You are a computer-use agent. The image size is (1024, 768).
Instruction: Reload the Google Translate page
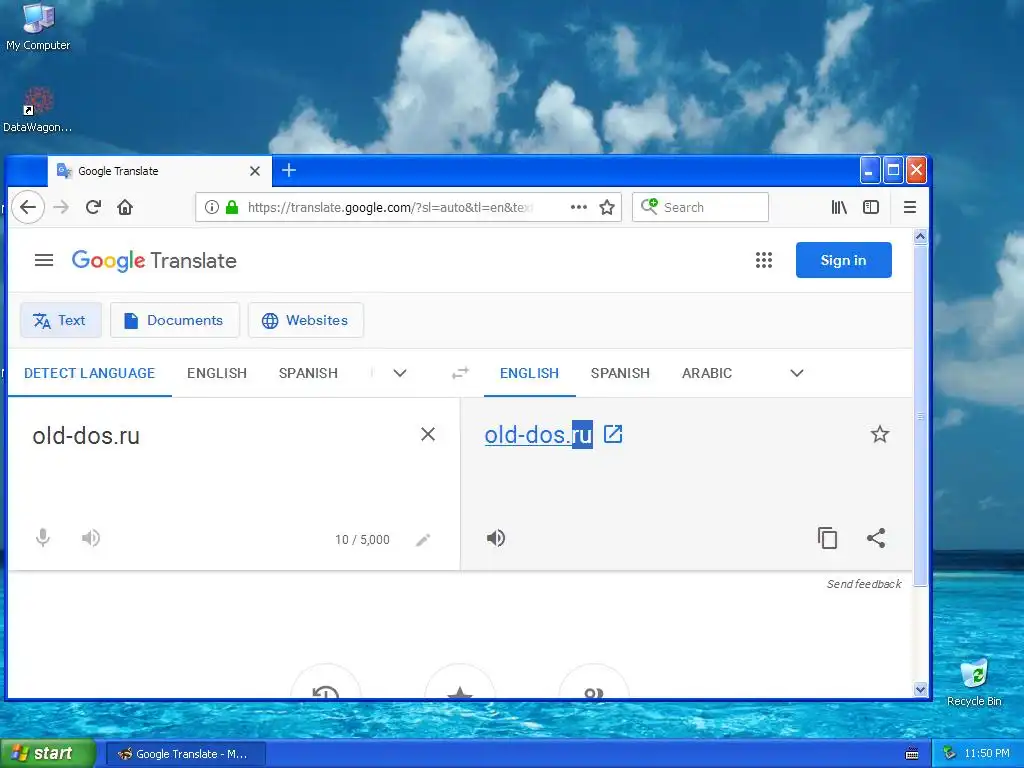click(93, 207)
